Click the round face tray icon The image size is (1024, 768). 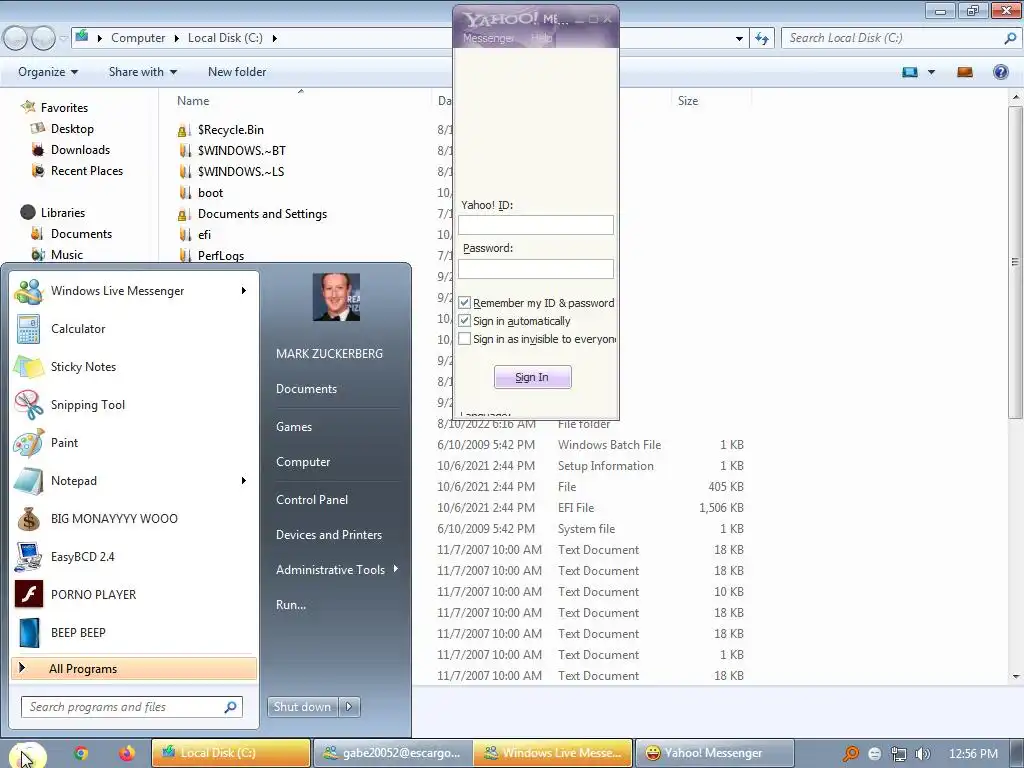[x=874, y=754]
